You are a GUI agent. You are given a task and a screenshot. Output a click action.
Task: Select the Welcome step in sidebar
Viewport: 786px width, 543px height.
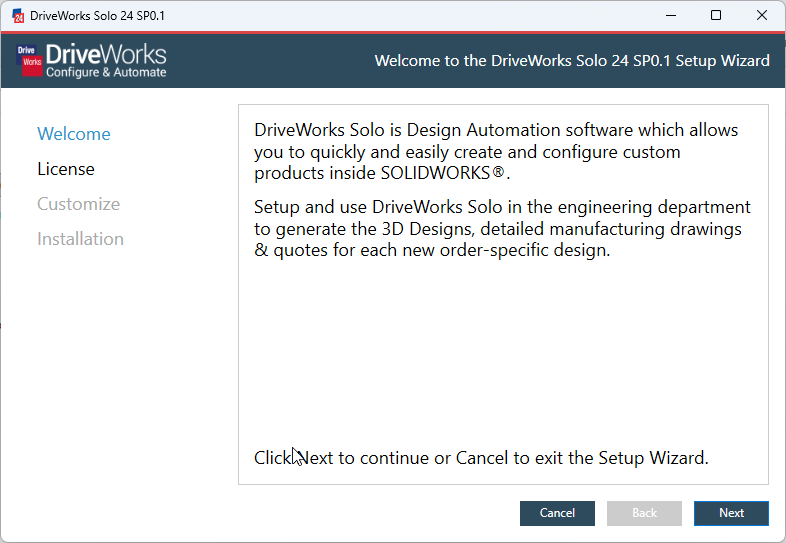(x=74, y=134)
